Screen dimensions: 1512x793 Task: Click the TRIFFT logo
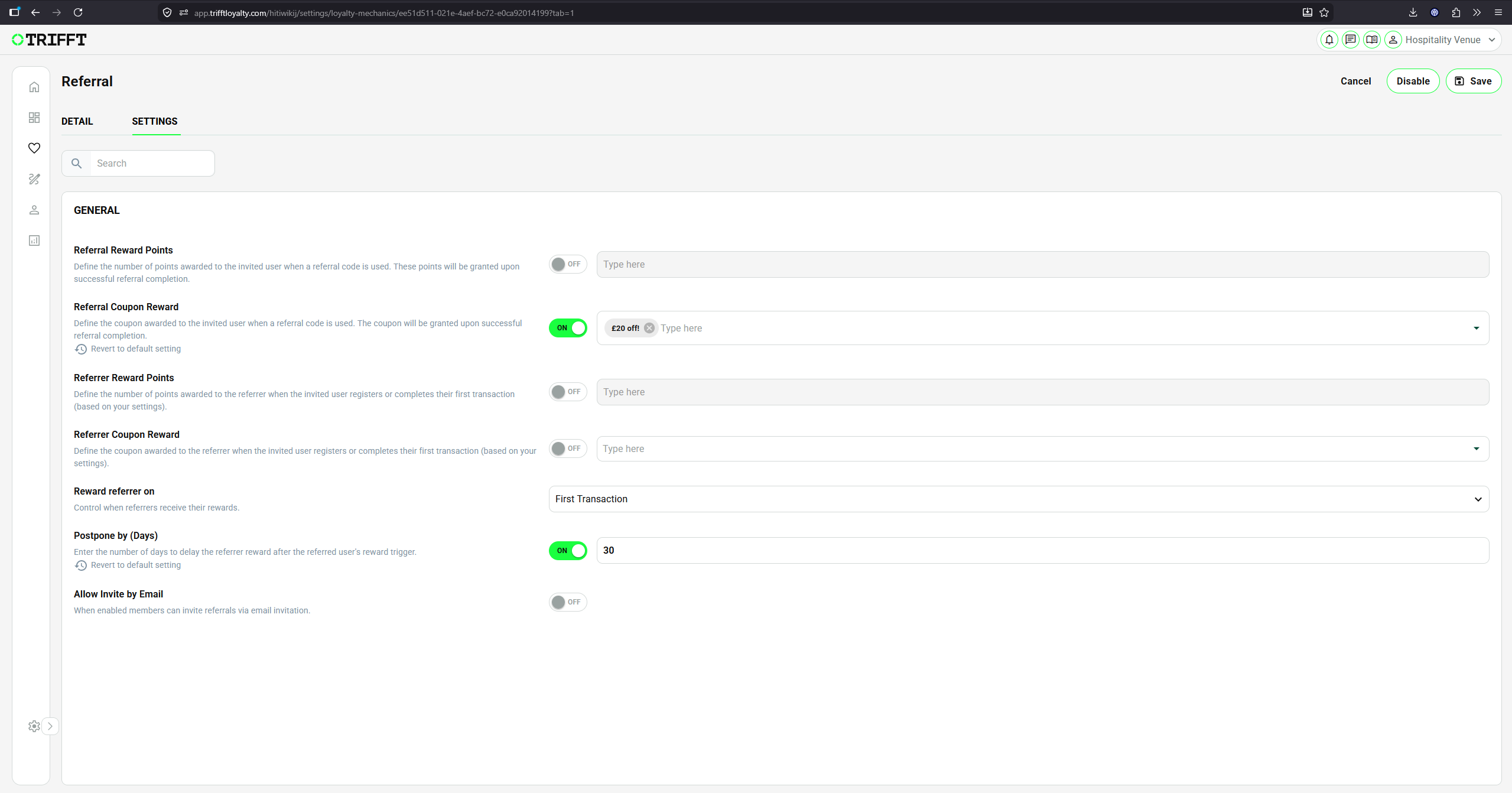point(49,40)
